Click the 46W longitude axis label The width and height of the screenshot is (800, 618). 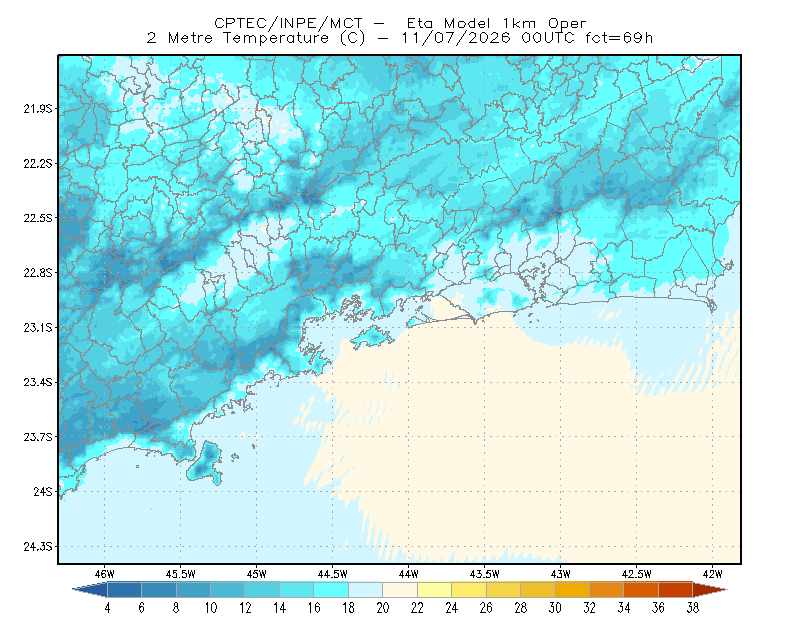tap(105, 574)
